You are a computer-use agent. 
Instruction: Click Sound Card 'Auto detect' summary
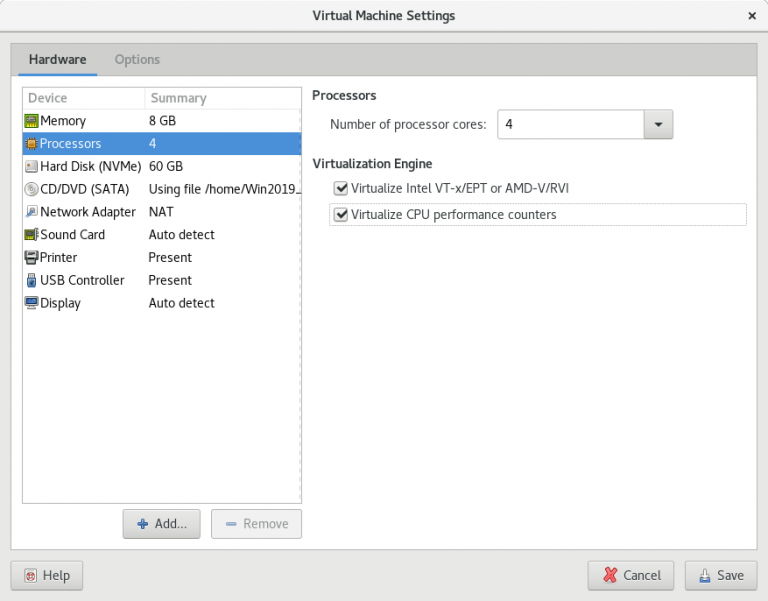(x=182, y=235)
